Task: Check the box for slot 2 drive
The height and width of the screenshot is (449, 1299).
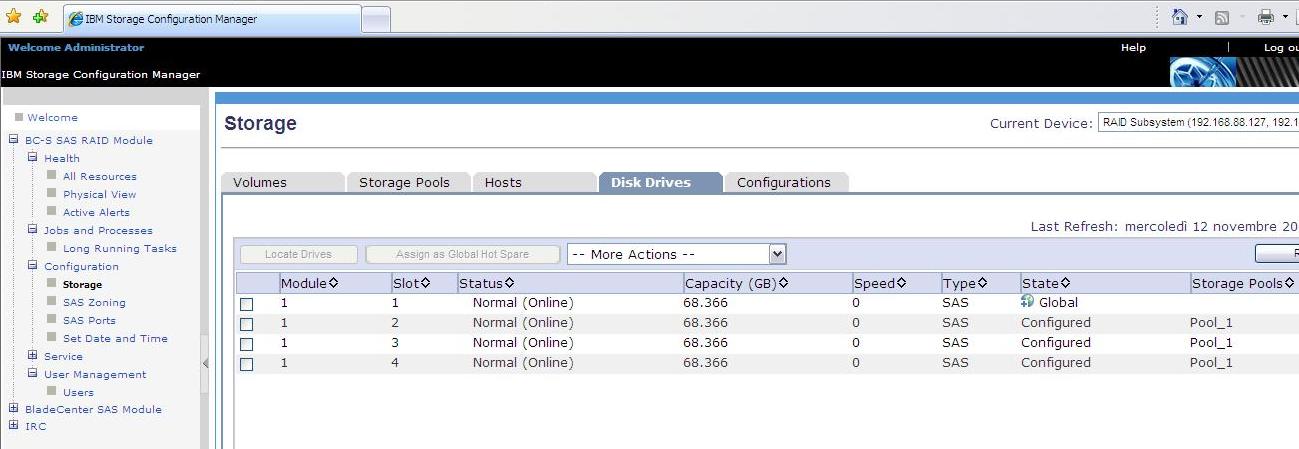Action: (x=247, y=324)
